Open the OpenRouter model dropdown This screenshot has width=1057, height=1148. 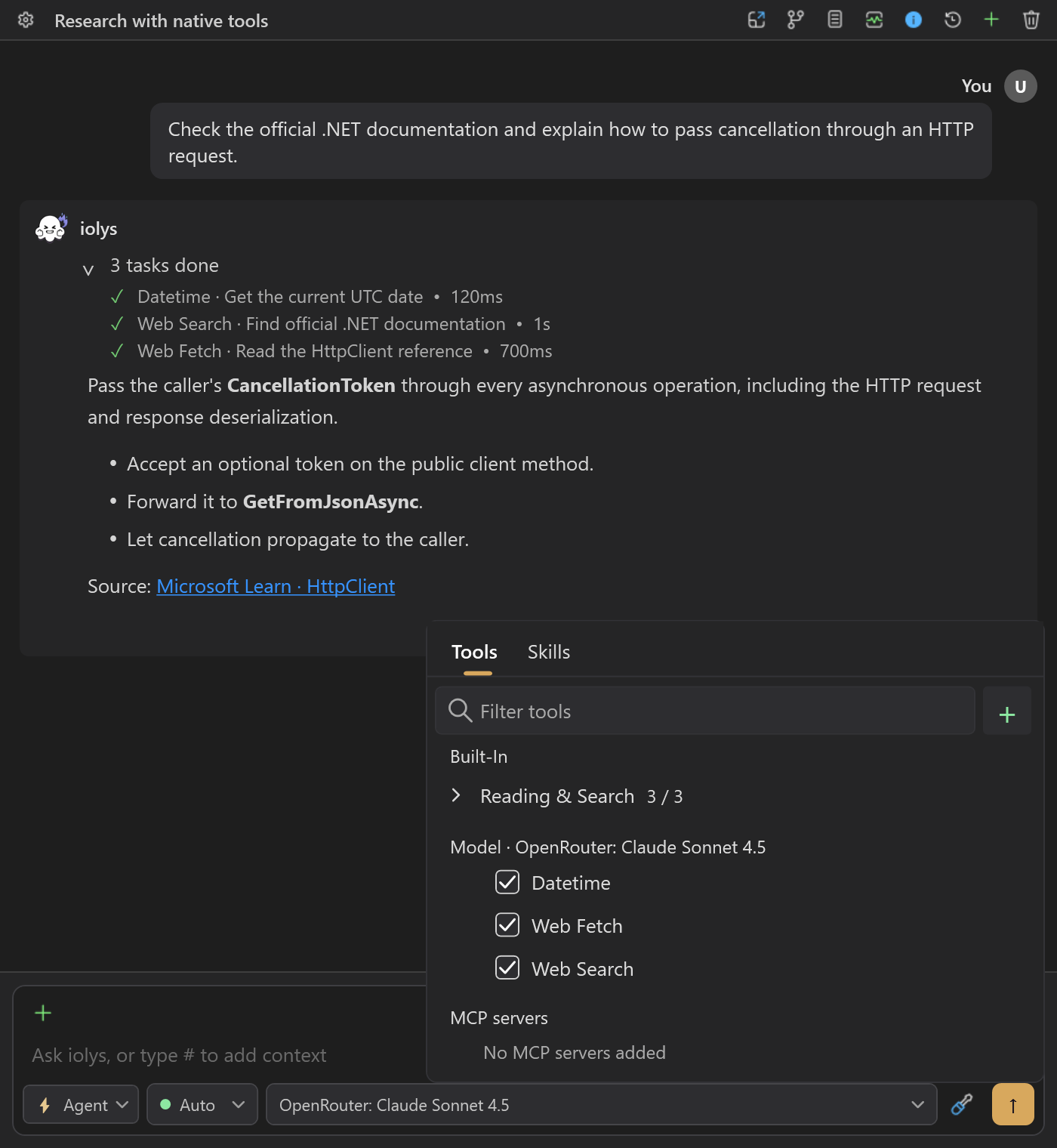(602, 1104)
